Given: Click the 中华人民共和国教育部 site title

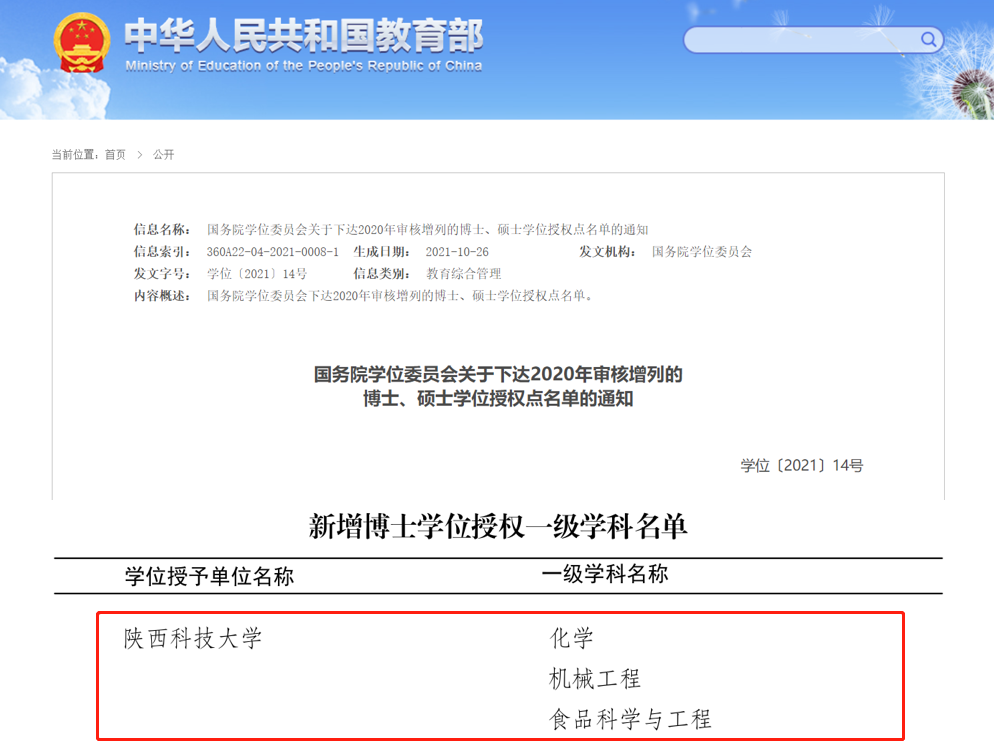Looking at the screenshot, I should click(303, 36).
